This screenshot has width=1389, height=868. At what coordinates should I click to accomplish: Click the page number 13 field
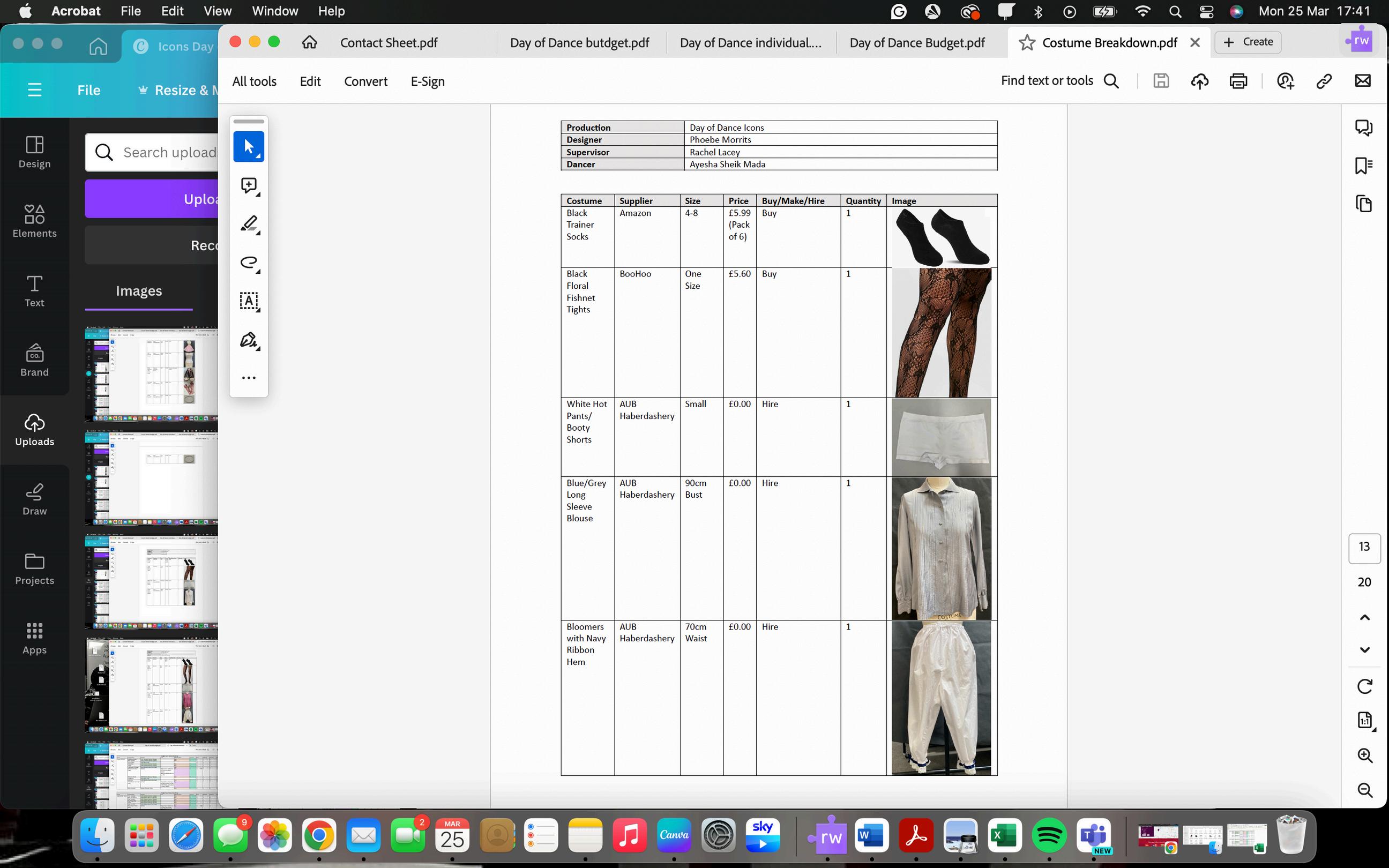(x=1364, y=547)
